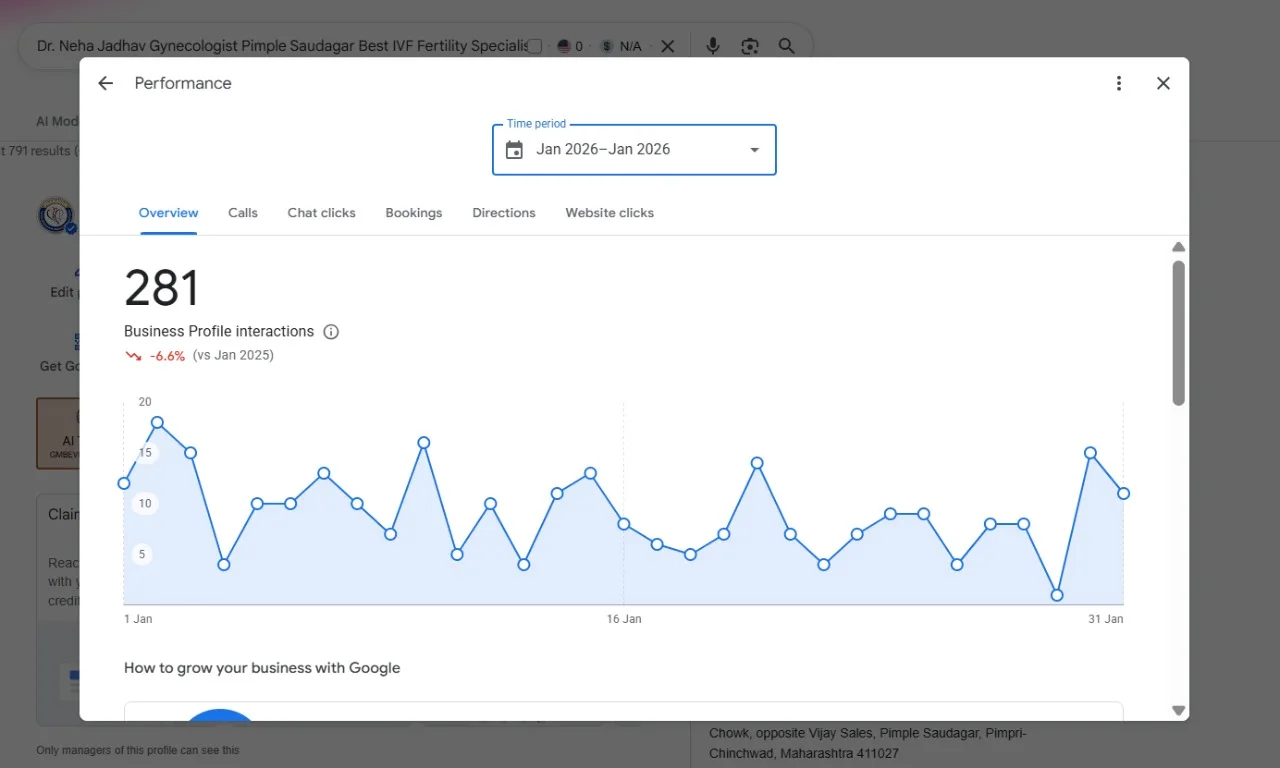Select the Overview tab
Screen dimensions: 1280x768
(x=168, y=213)
